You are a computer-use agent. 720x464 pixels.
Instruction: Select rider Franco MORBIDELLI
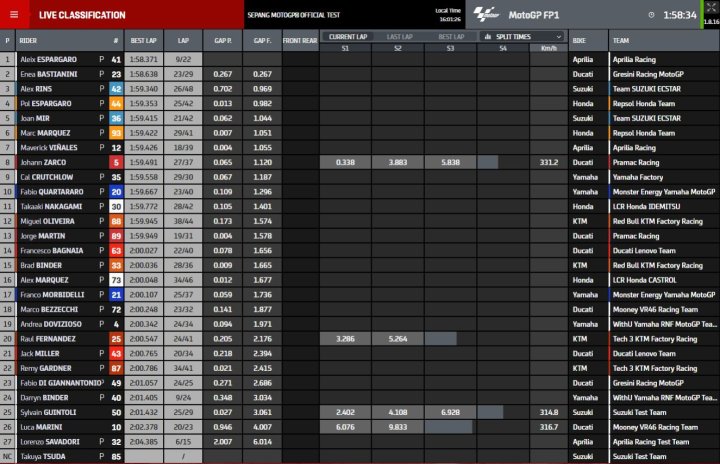click(52, 294)
